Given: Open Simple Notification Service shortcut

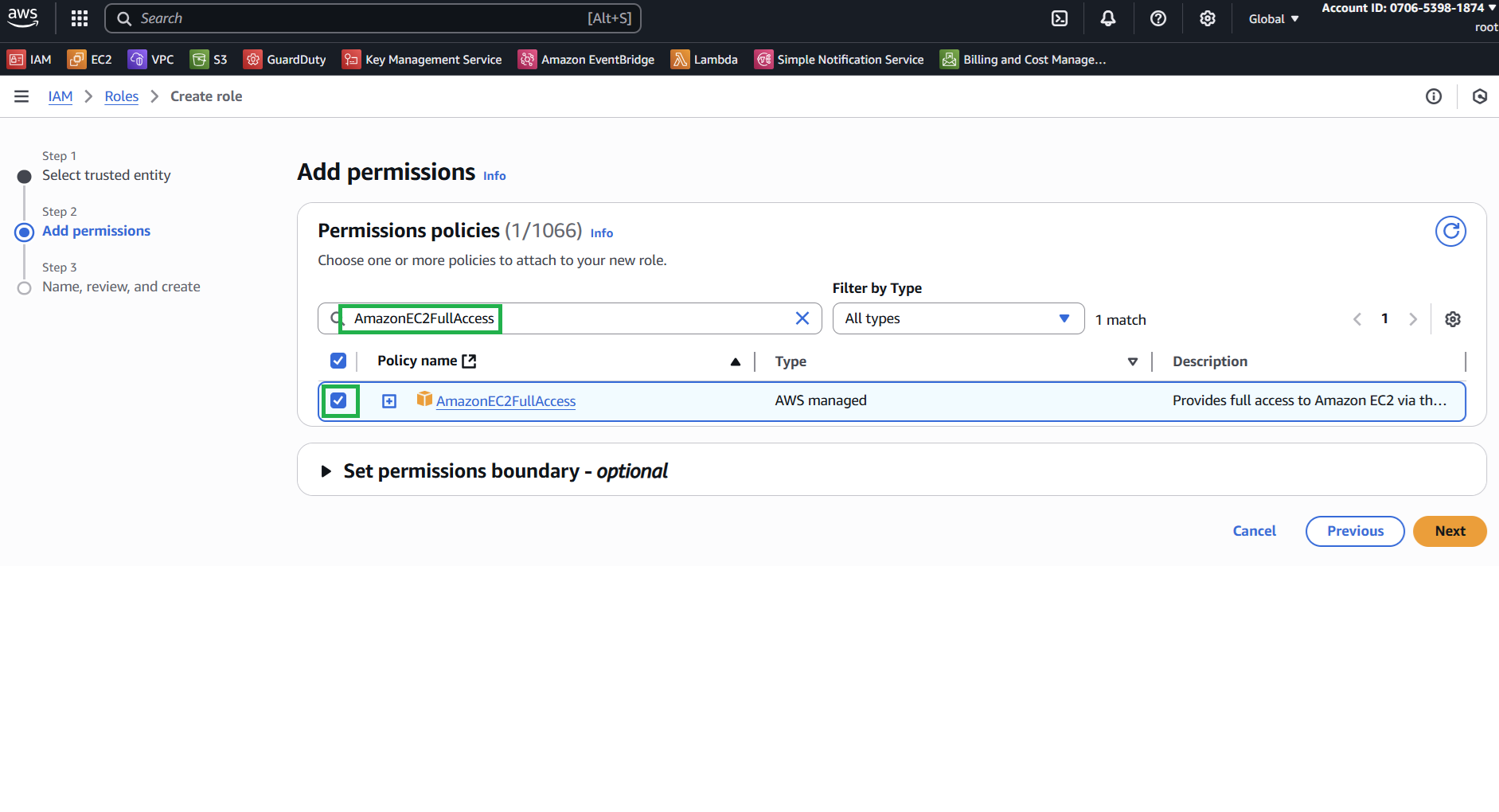Looking at the screenshot, I should 839,60.
